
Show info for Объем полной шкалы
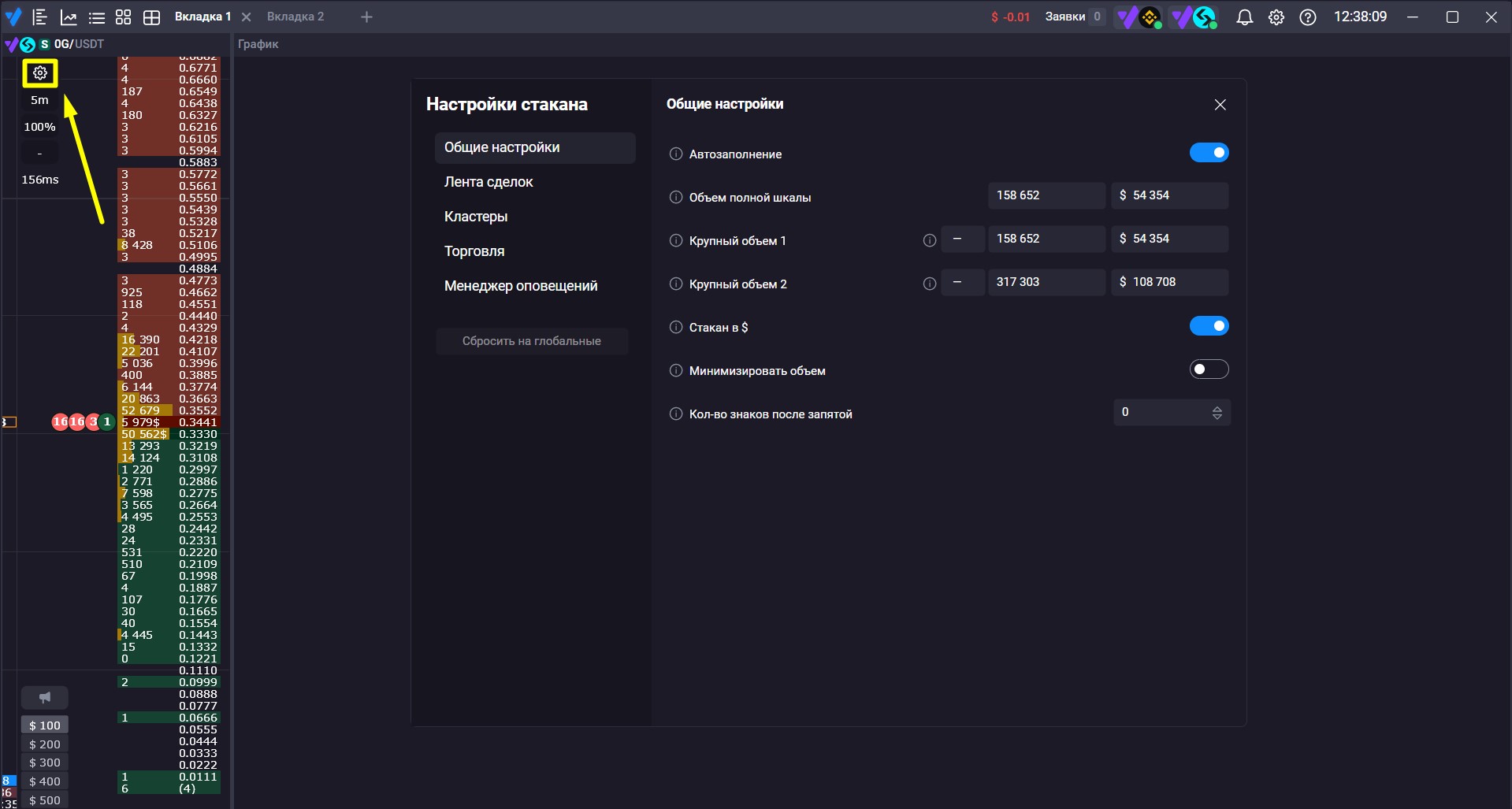[x=676, y=197]
